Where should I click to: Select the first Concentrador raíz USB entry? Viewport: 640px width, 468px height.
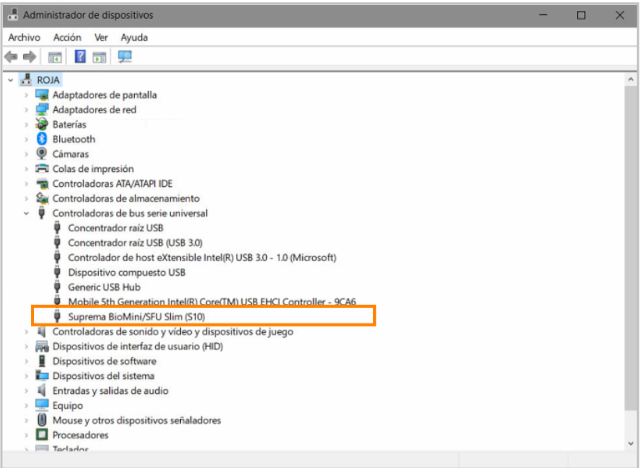click(116, 228)
